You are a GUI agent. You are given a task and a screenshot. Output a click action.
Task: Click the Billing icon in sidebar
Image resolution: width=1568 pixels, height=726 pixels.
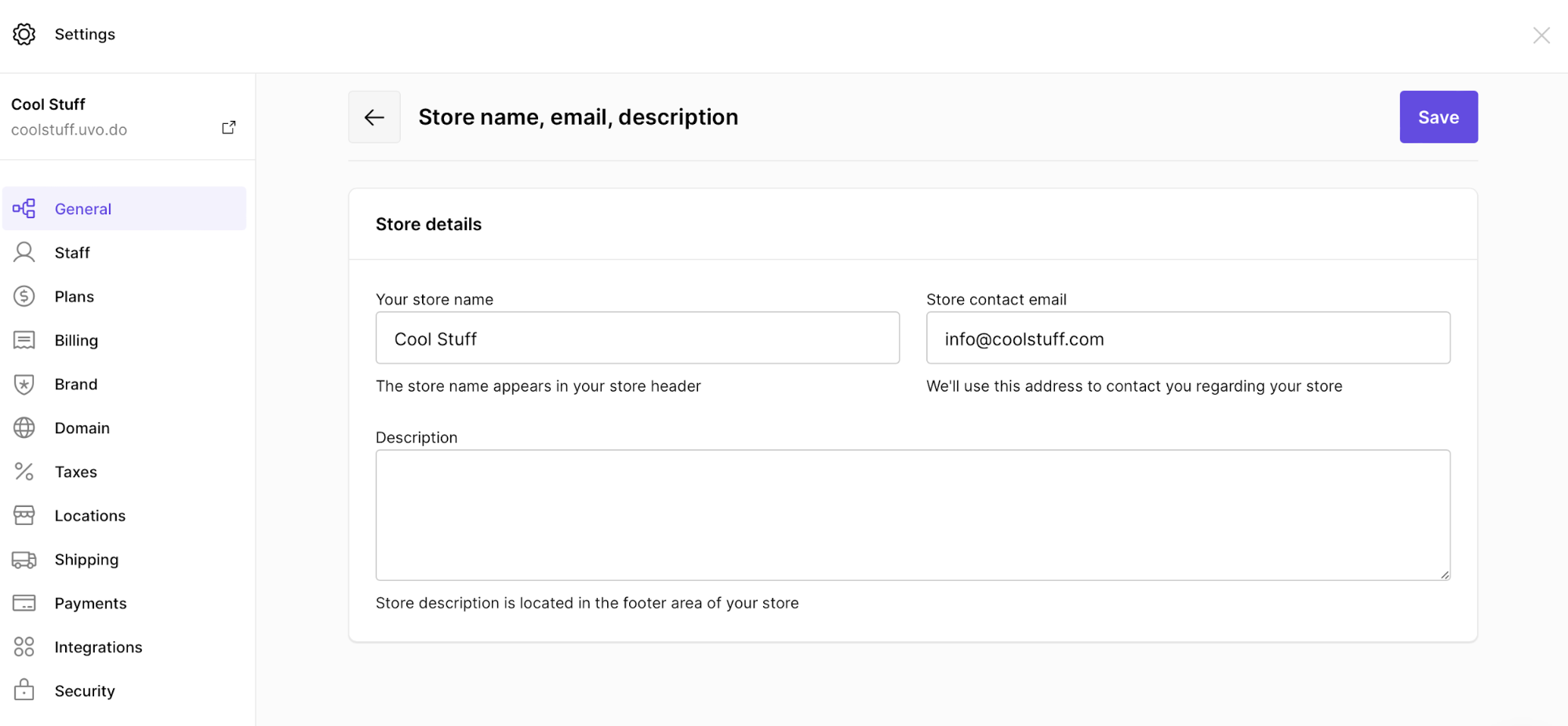[24, 340]
